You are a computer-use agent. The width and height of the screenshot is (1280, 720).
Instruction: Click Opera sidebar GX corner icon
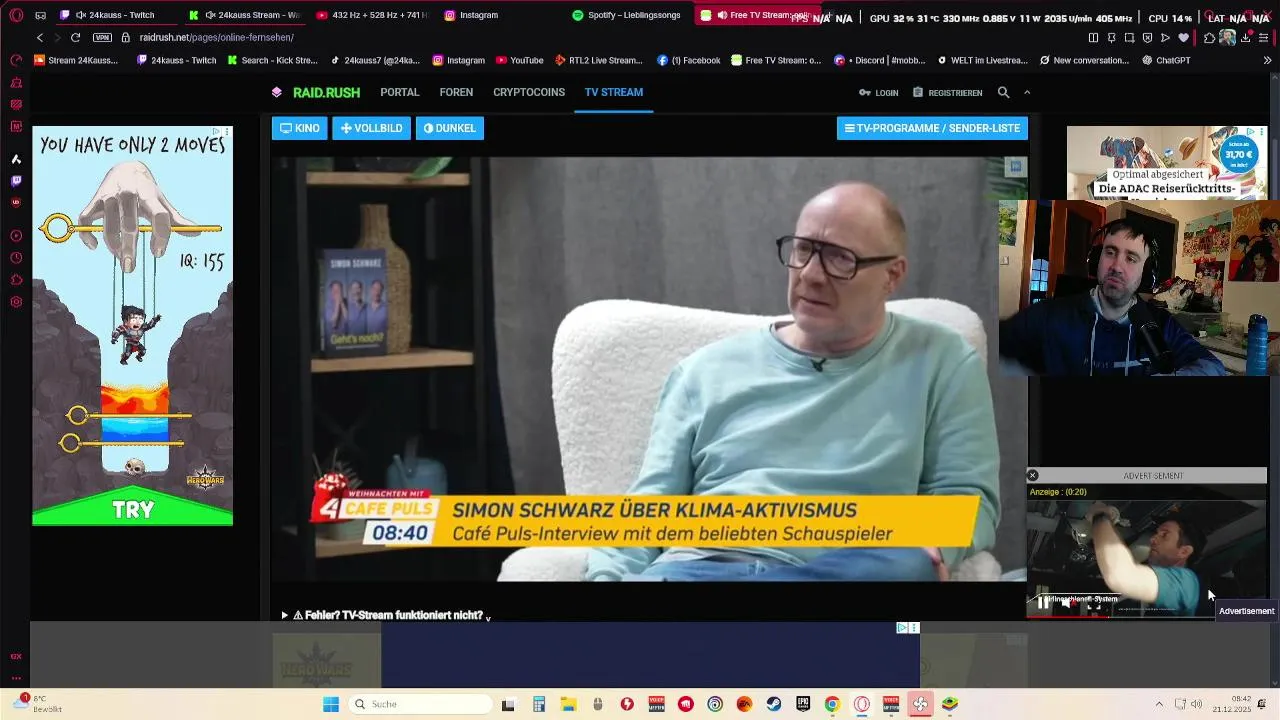point(16,656)
